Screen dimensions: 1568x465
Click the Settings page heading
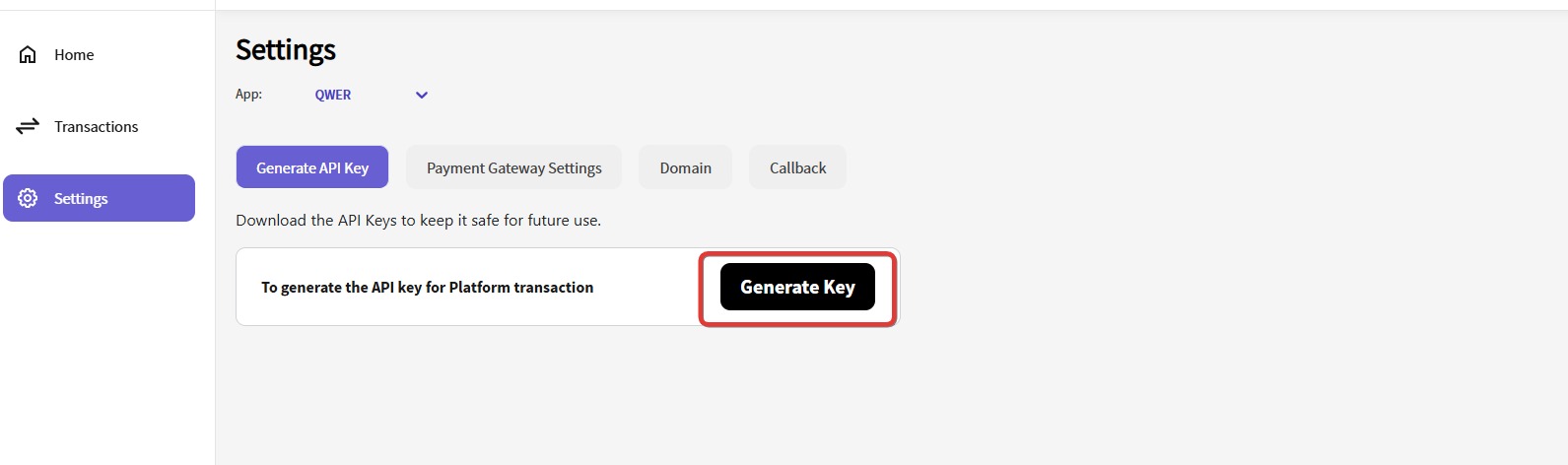tap(286, 50)
